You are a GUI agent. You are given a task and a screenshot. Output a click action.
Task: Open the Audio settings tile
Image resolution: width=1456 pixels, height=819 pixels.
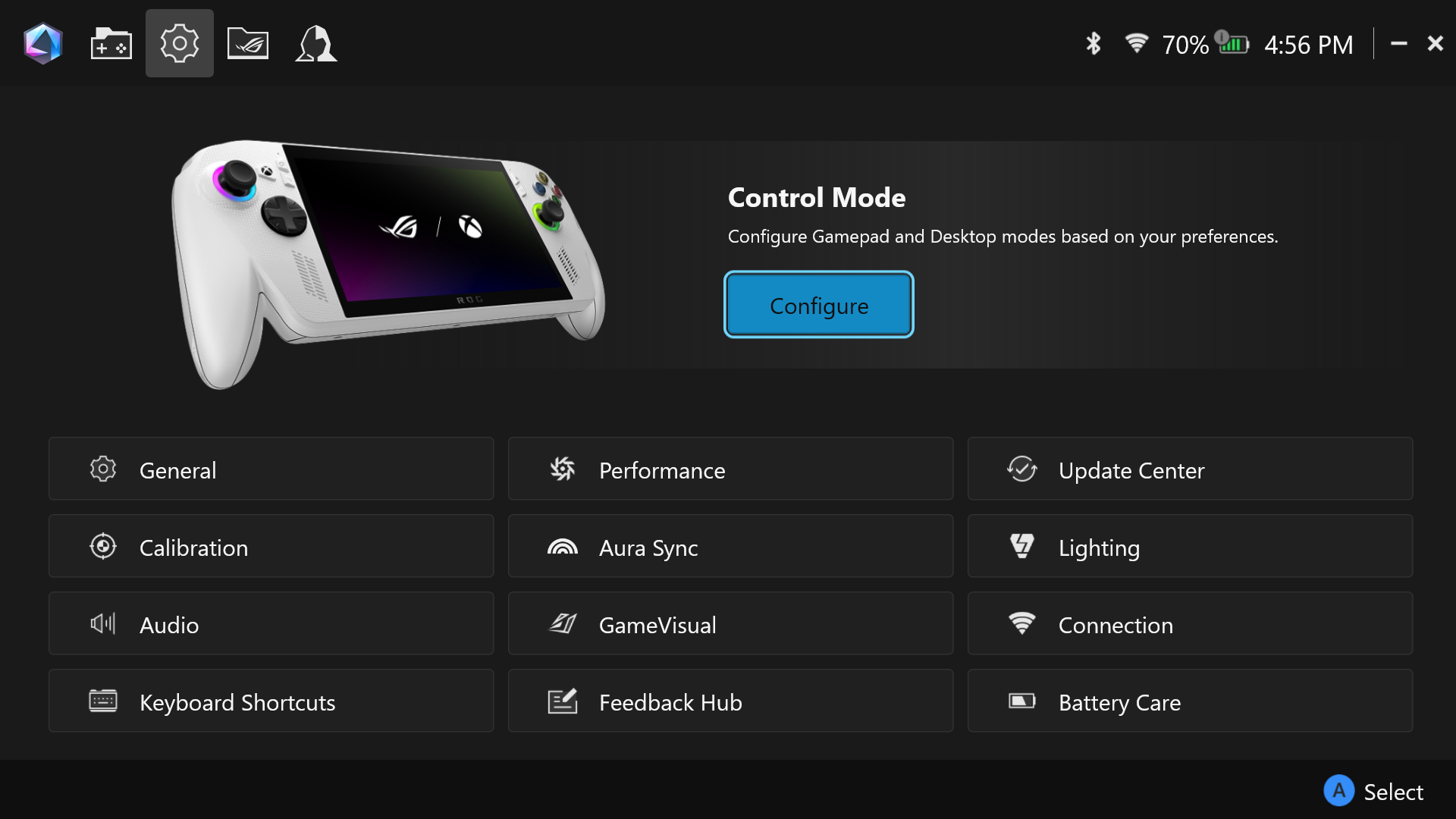pyautogui.click(x=271, y=623)
